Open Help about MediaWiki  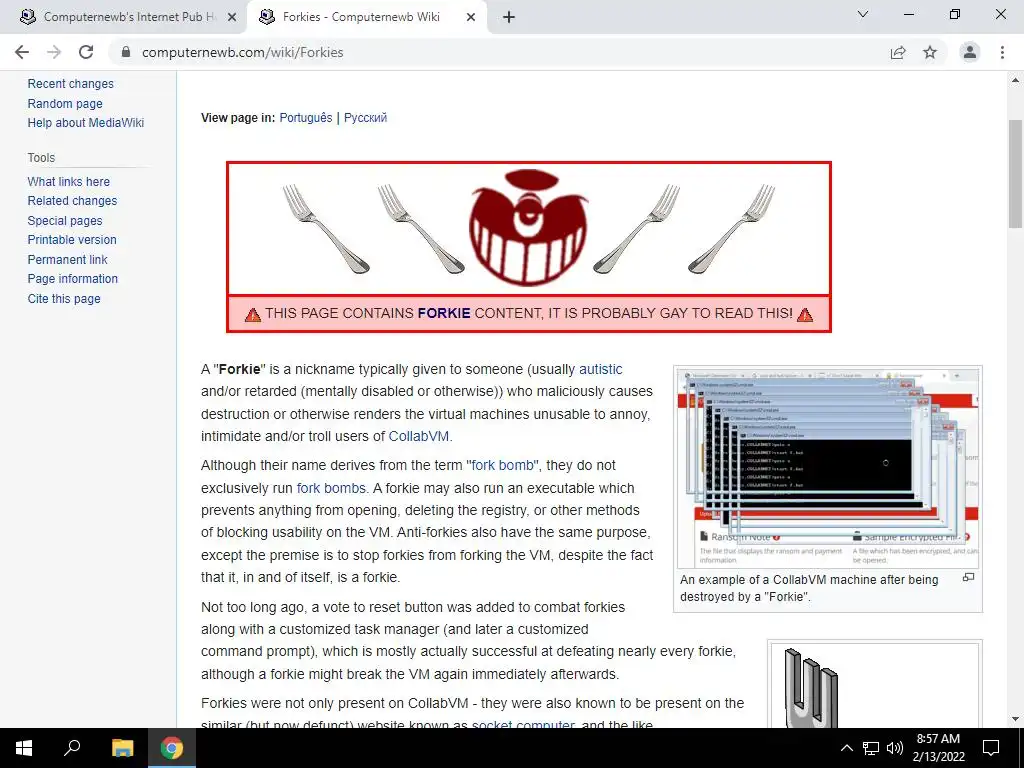(x=86, y=123)
